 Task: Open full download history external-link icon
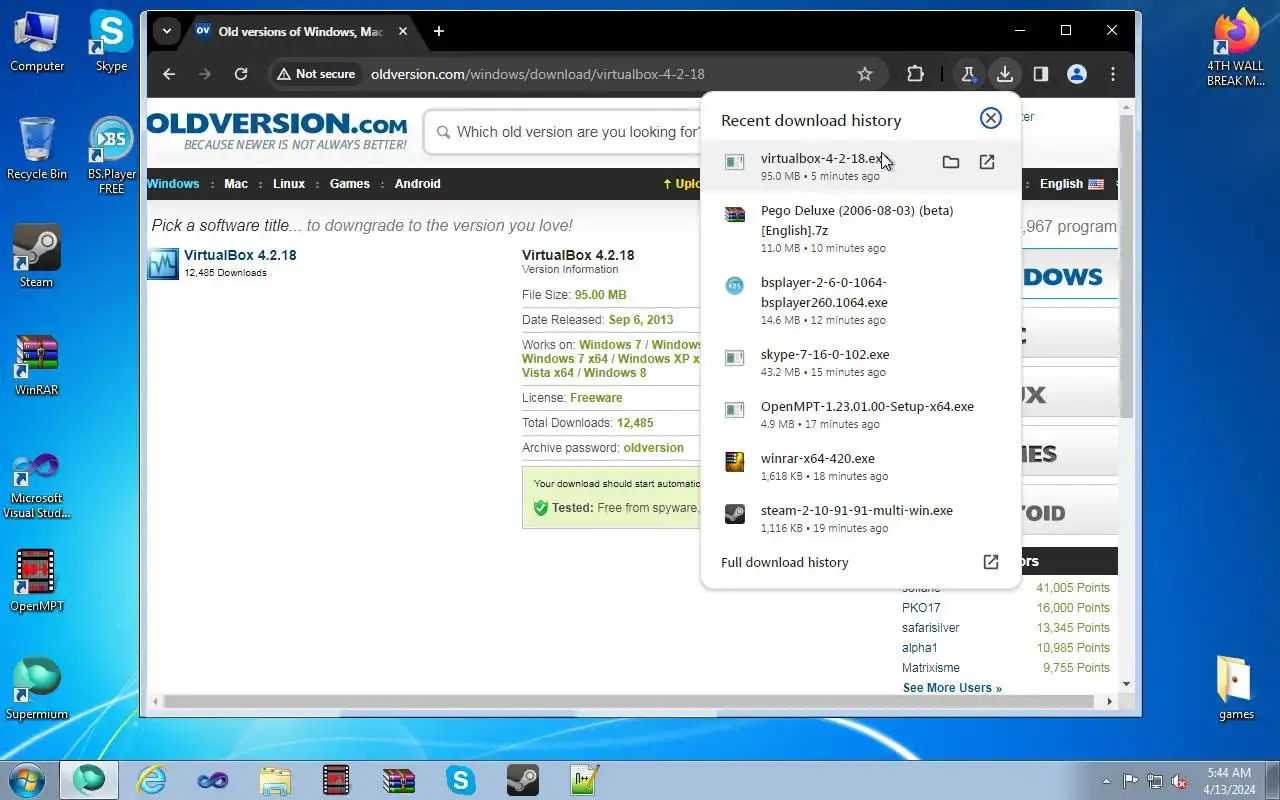click(990, 562)
